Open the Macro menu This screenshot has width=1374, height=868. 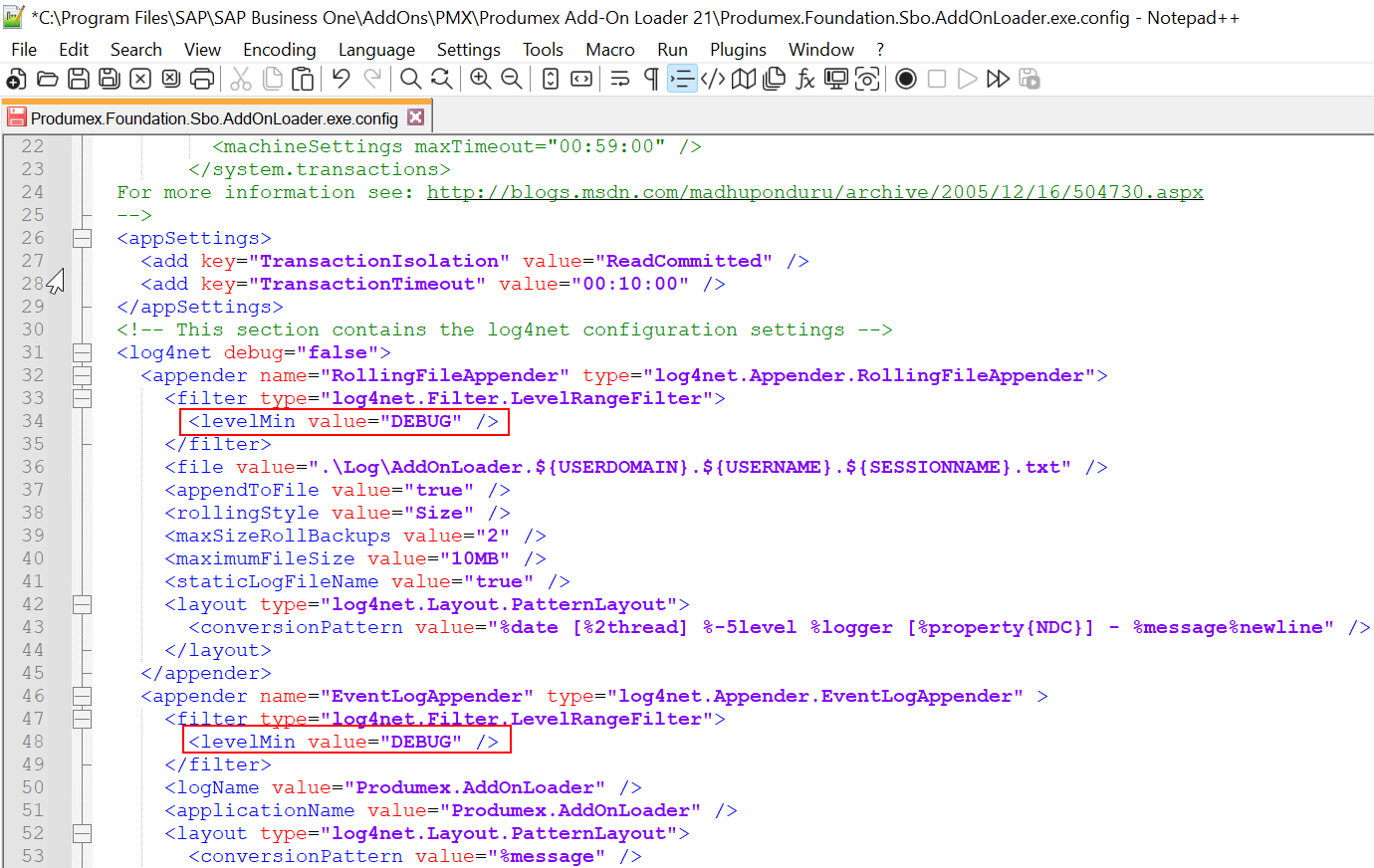click(610, 50)
